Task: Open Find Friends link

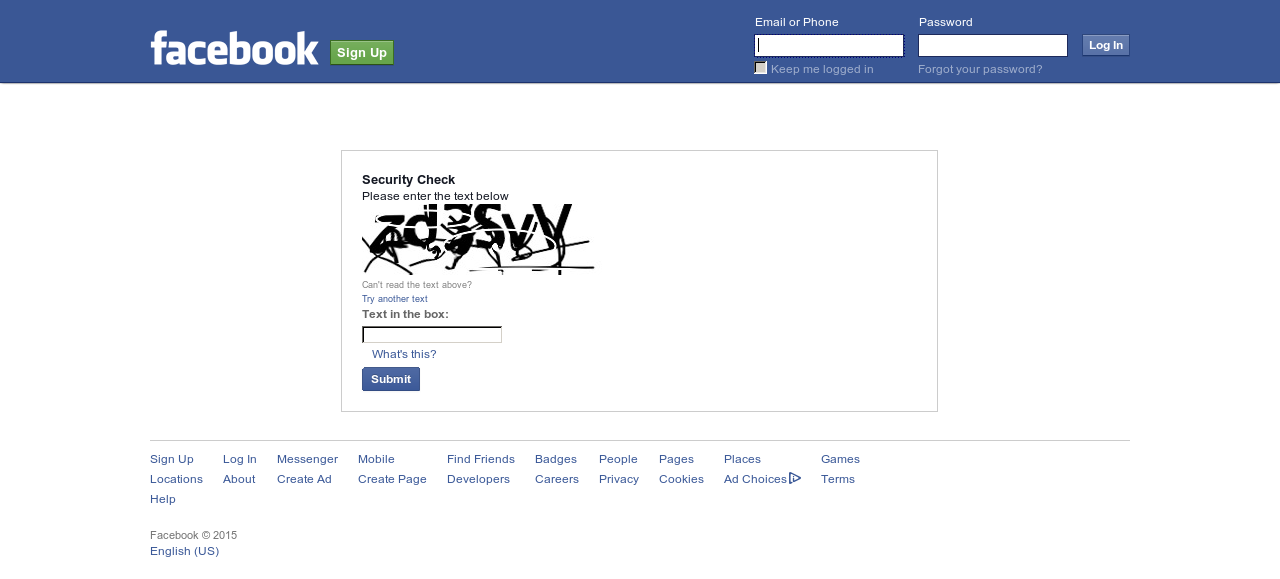Action: pos(481,459)
